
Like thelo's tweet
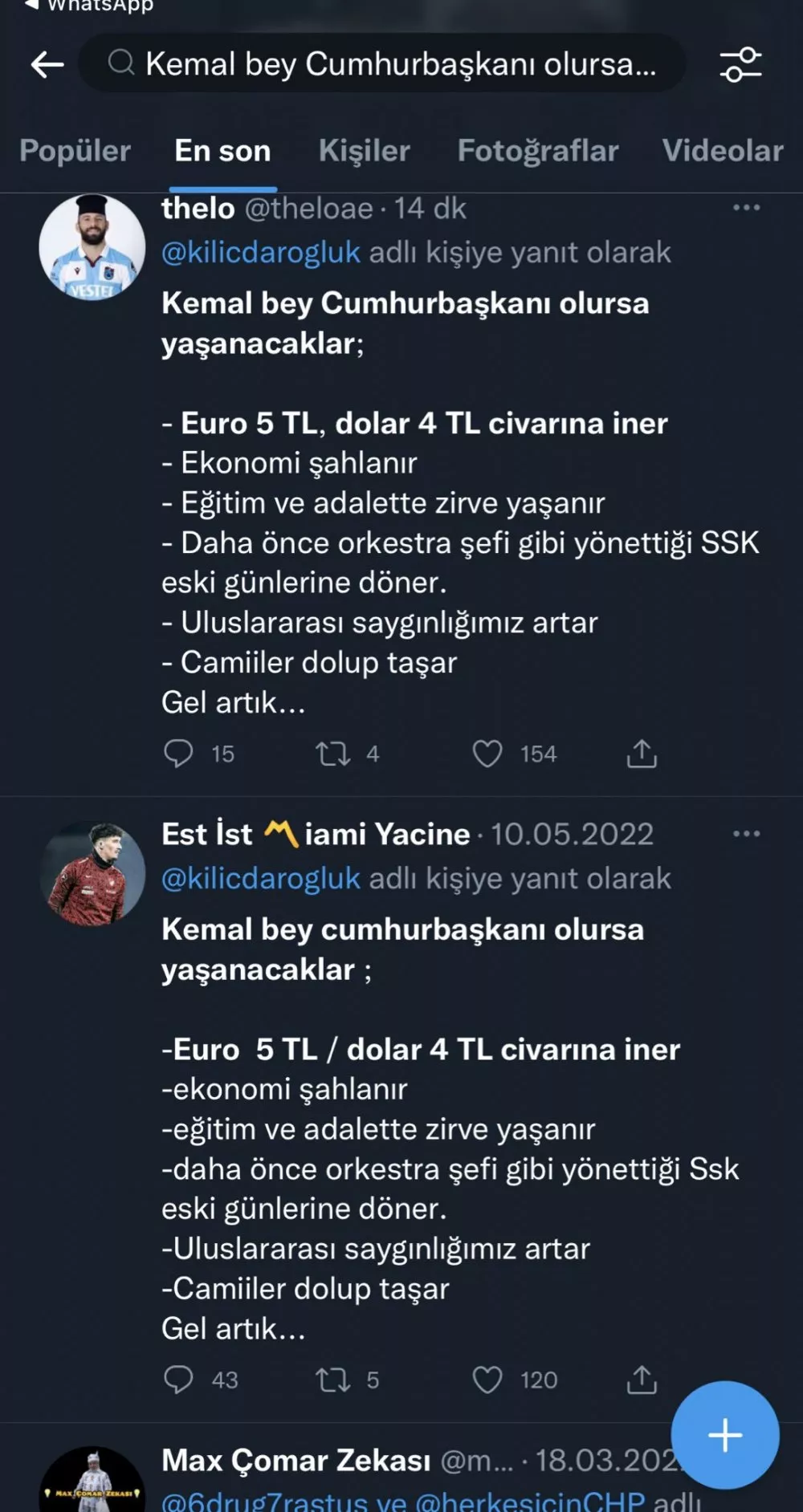(487, 754)
